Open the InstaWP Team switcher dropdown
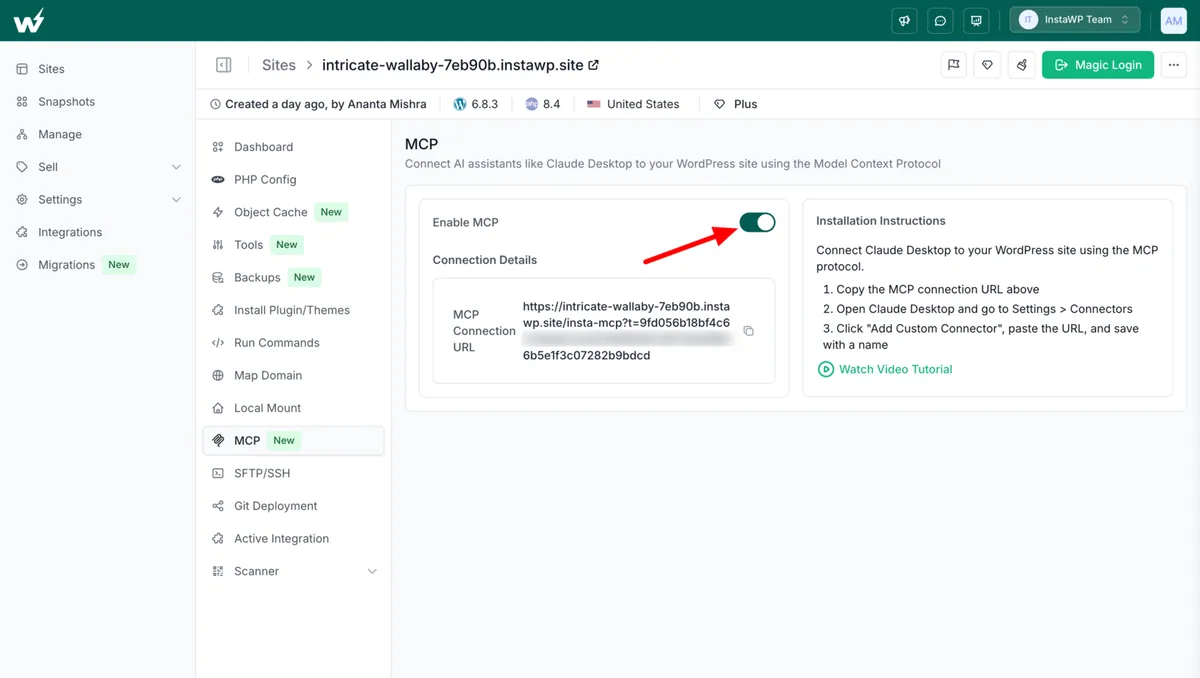 coord(1075,20)
